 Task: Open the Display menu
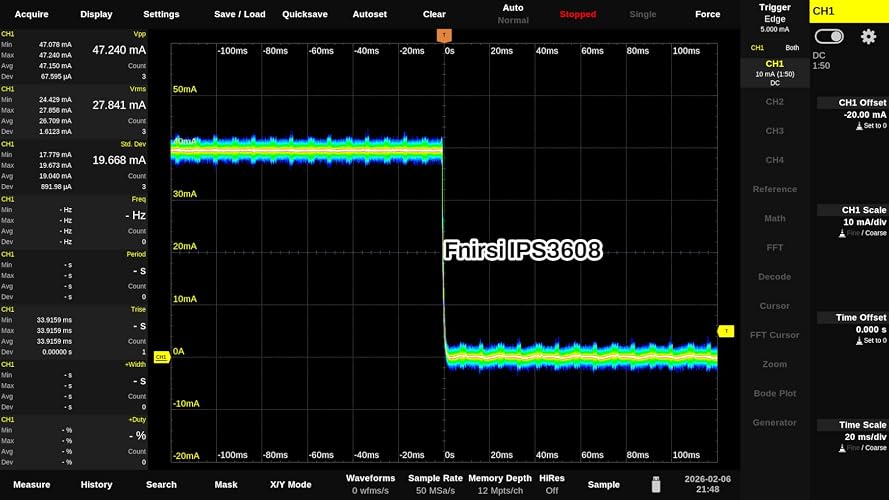96,14
